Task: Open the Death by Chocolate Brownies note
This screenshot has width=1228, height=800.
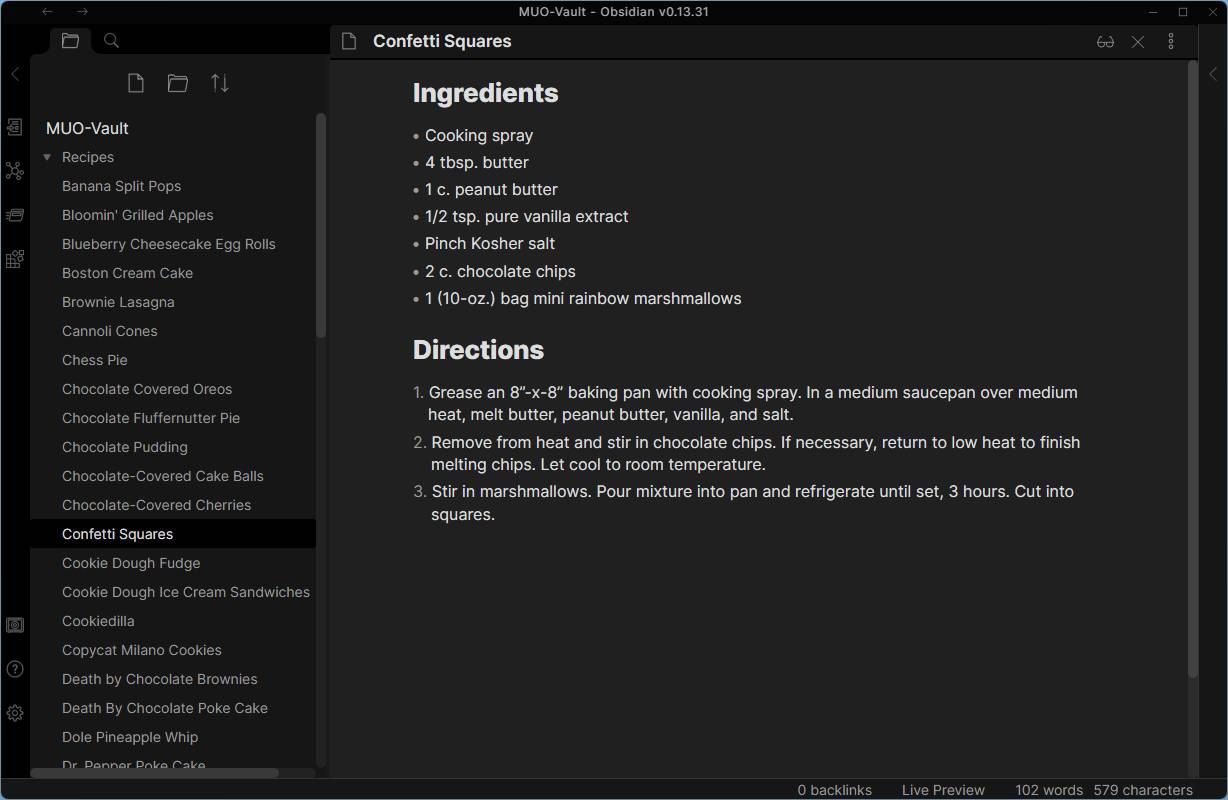Action: point(173,679)
